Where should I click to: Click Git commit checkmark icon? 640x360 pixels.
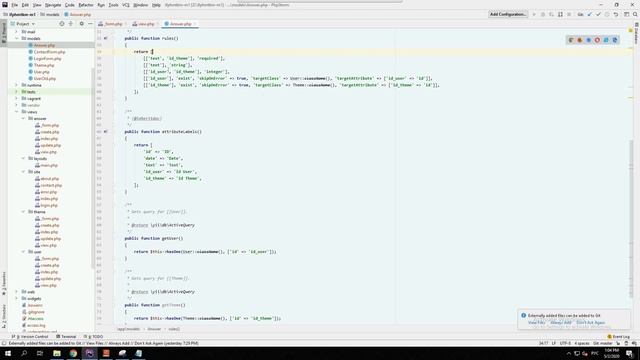point(598,14)
